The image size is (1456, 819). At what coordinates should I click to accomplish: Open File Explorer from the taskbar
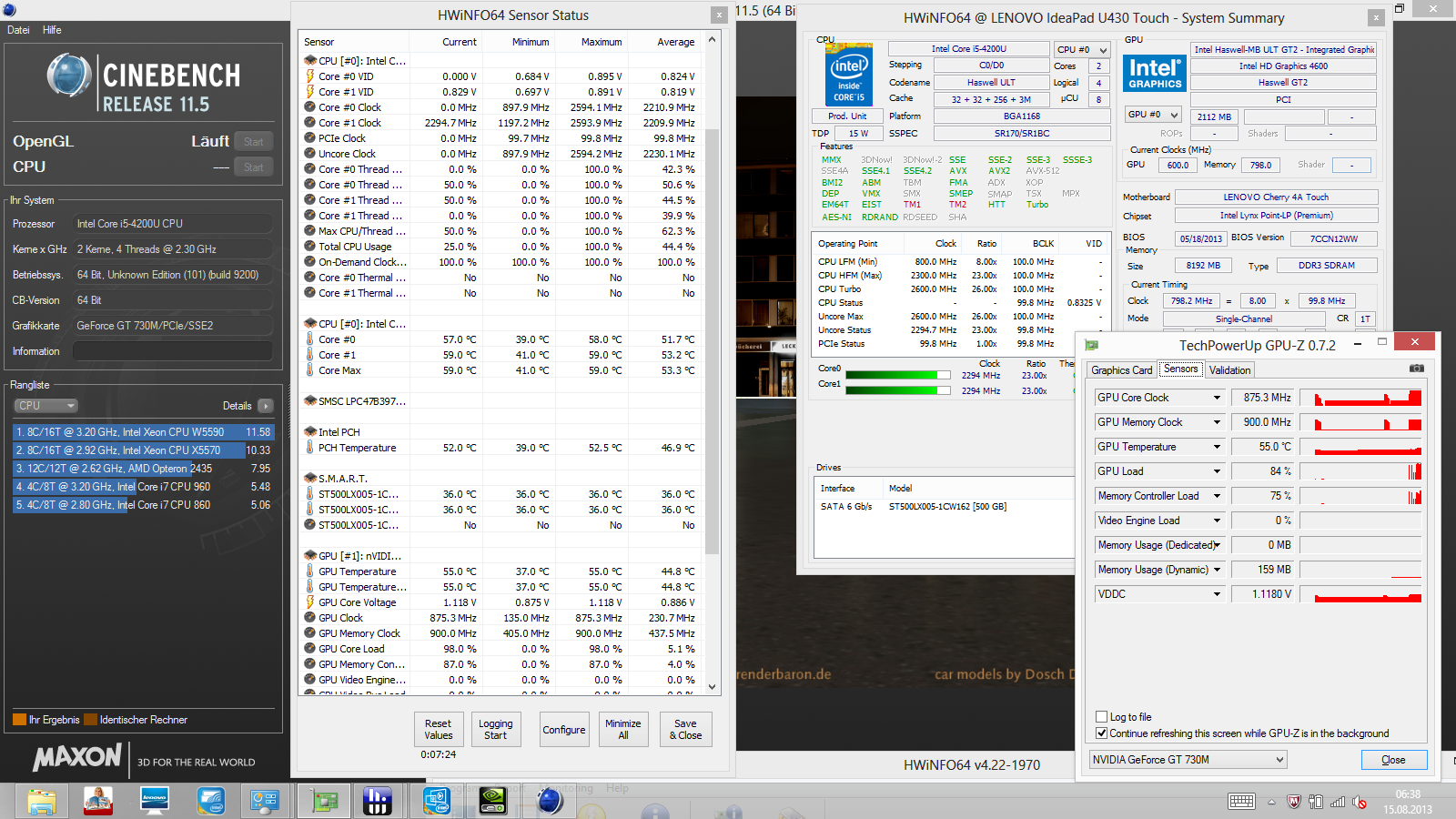pyautogui.click(x=42, y=801)
